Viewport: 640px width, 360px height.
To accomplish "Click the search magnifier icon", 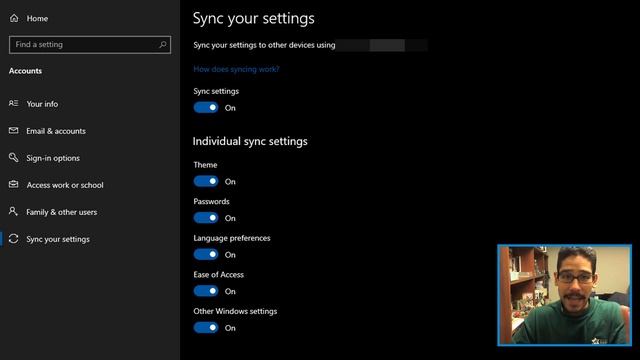I will pyautogui.click(x=162, y=44).
